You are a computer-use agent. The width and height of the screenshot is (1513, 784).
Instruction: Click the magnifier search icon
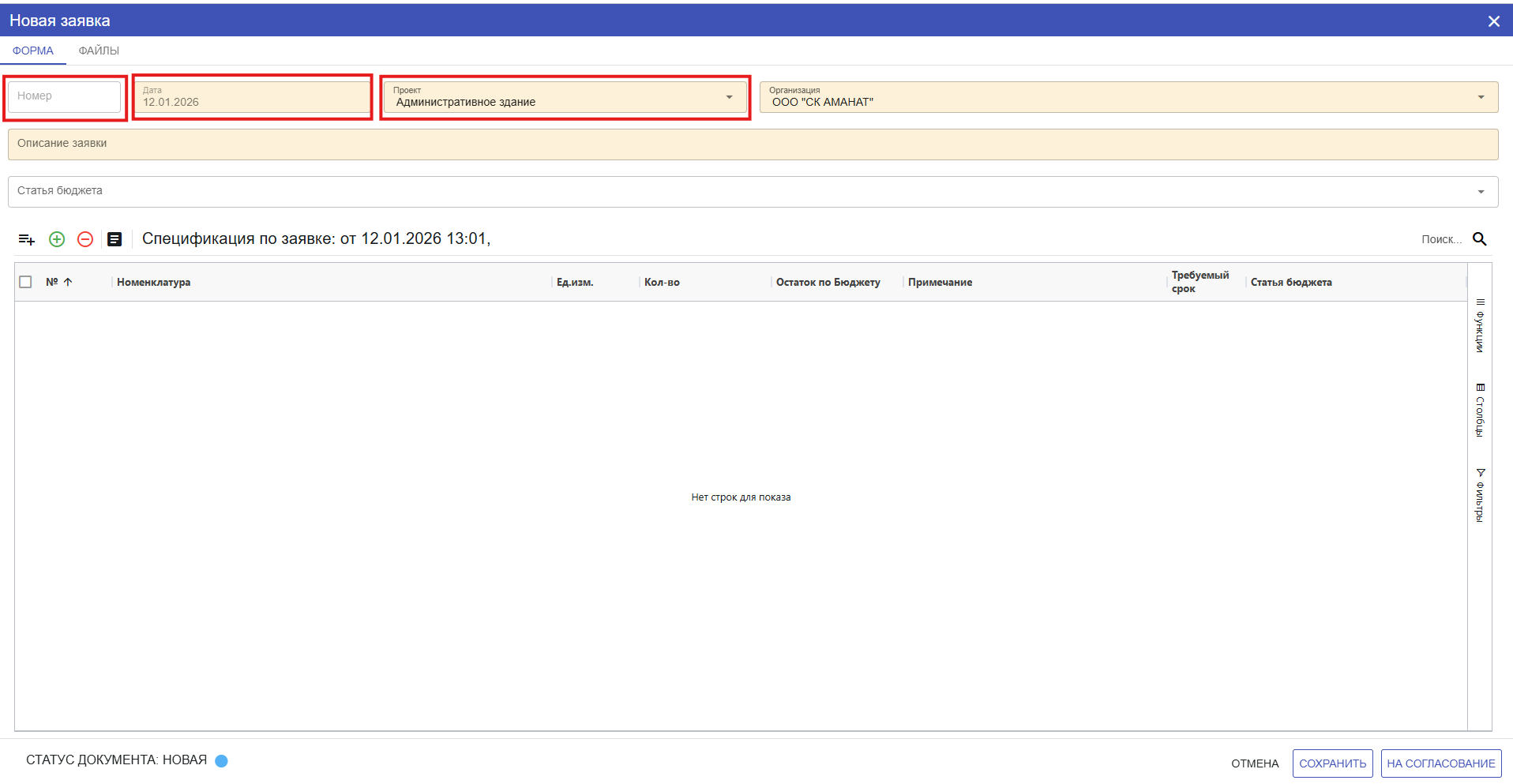1480,239
